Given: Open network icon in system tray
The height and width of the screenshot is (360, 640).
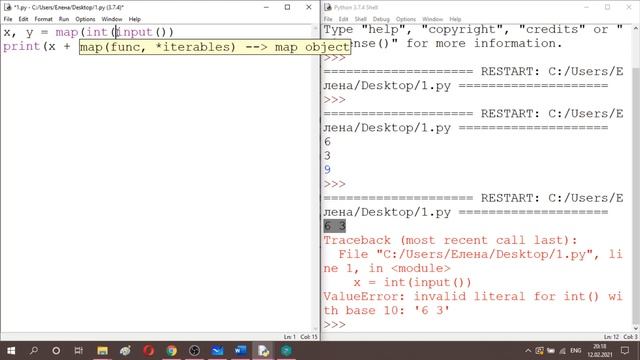Looking at the screenshot, I should (x=563, y=351).
